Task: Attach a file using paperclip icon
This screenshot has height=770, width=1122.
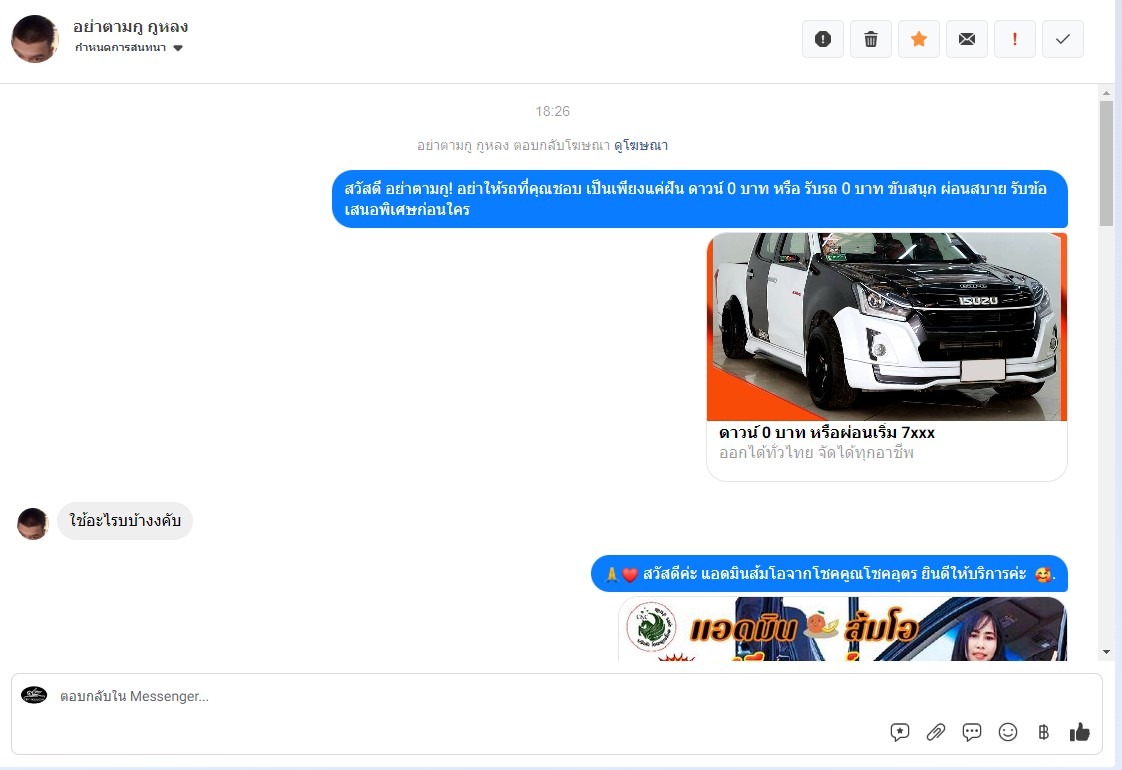Action: click(x=935, y=731)
